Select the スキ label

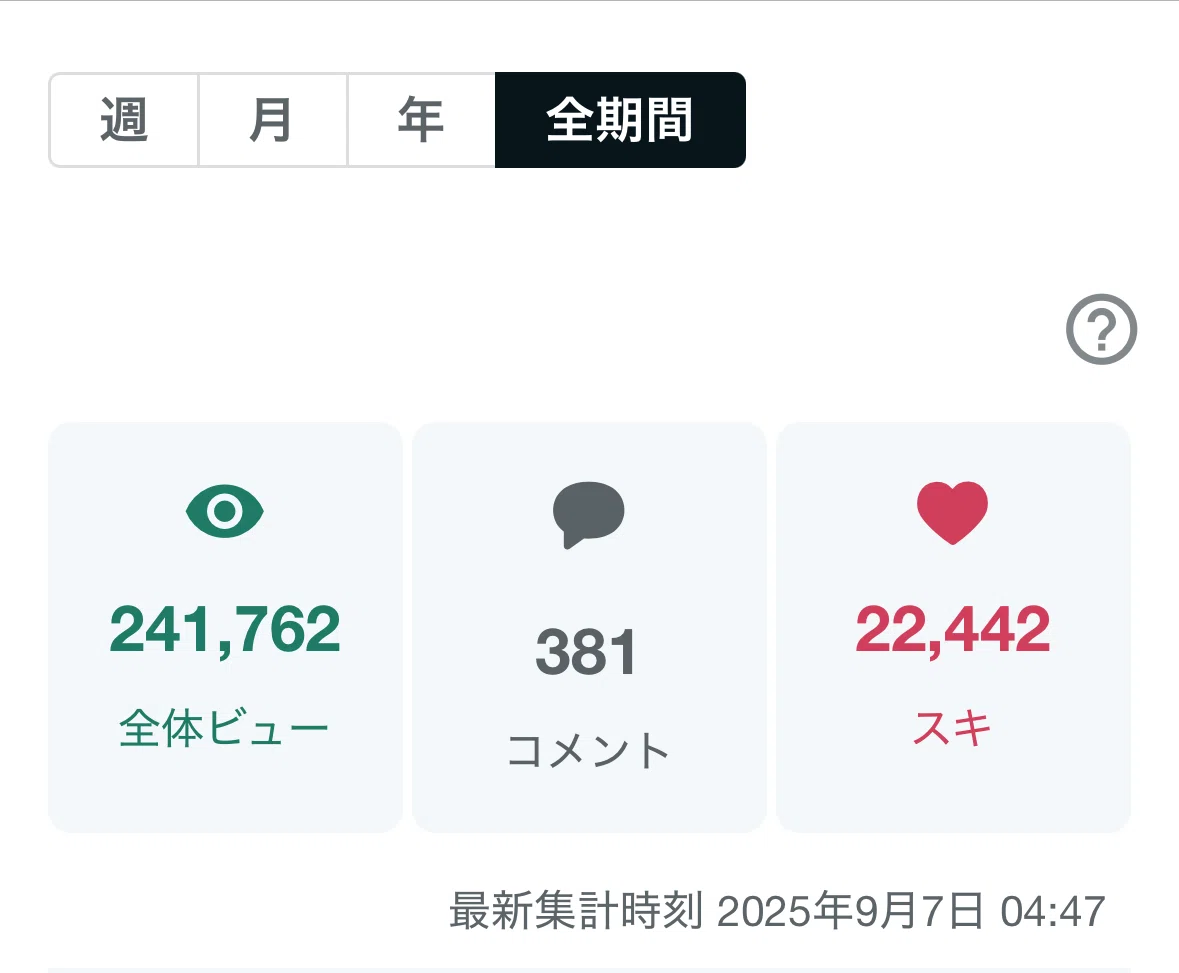(953, 728)
